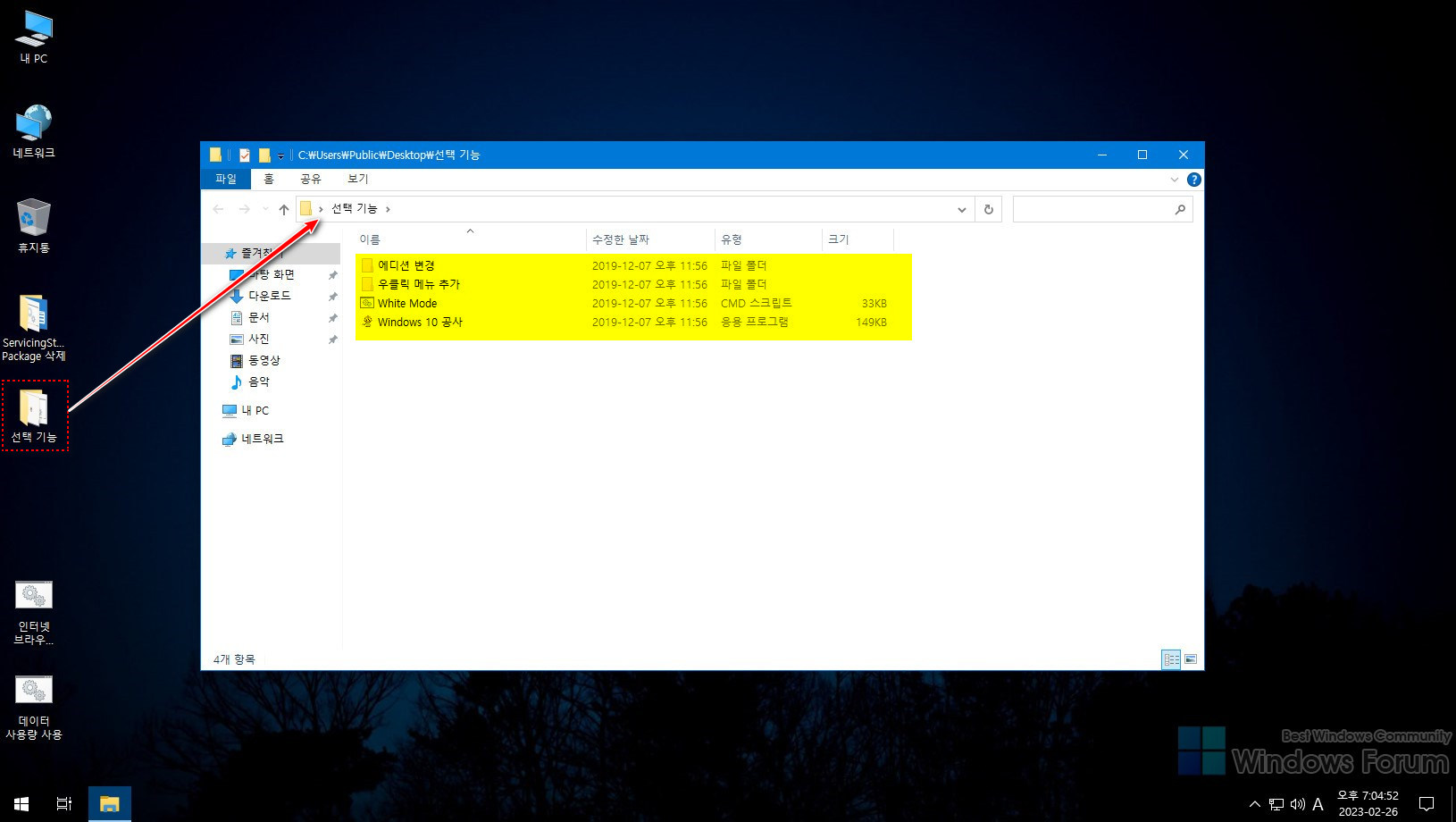Click the 응용 프로그램 type cell
This screenshot has height=822, width=1456.
point(755,322)
